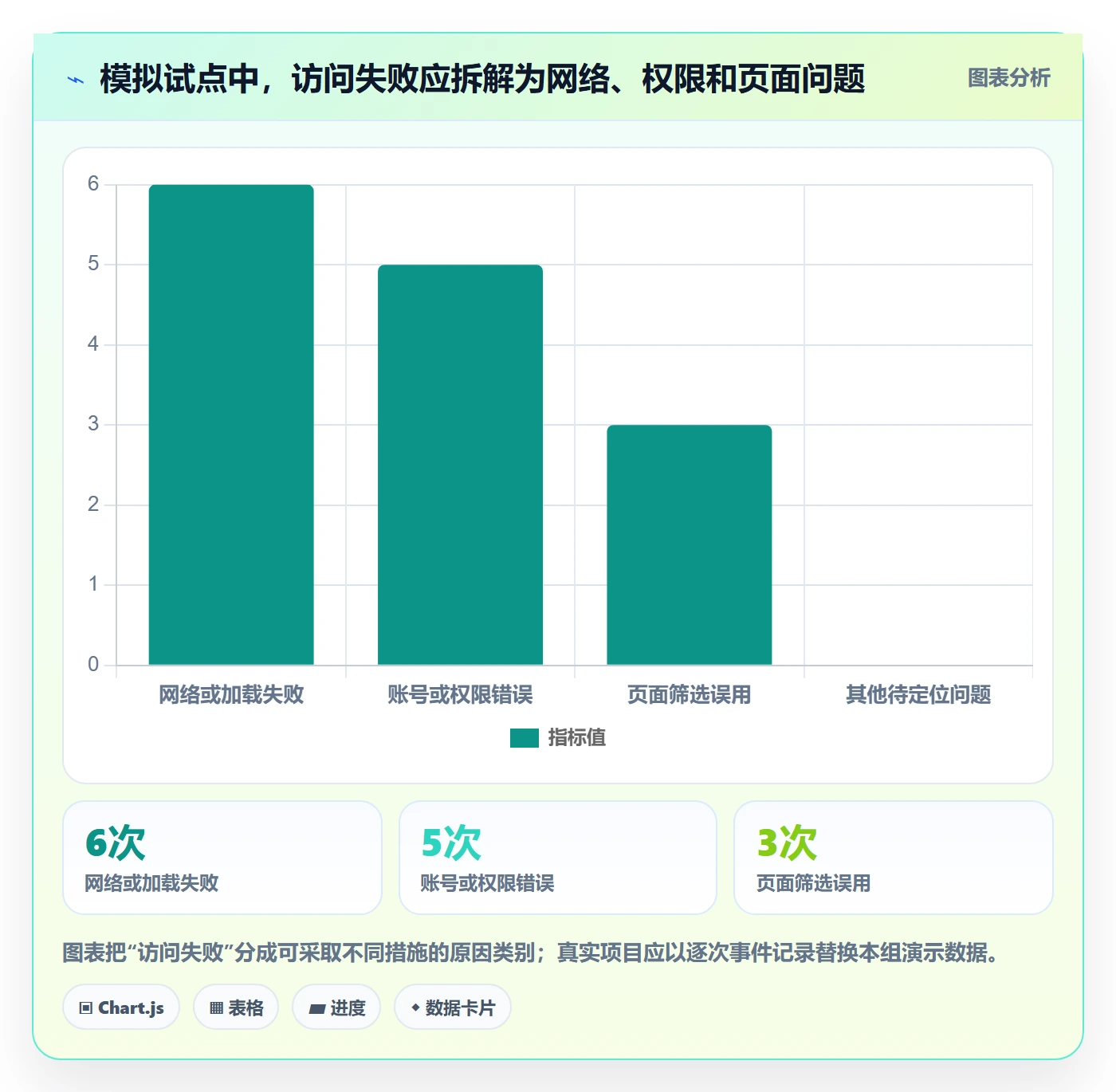Click the y-axis value 0
The image size is (1116, 1092).
click(93, 664)
